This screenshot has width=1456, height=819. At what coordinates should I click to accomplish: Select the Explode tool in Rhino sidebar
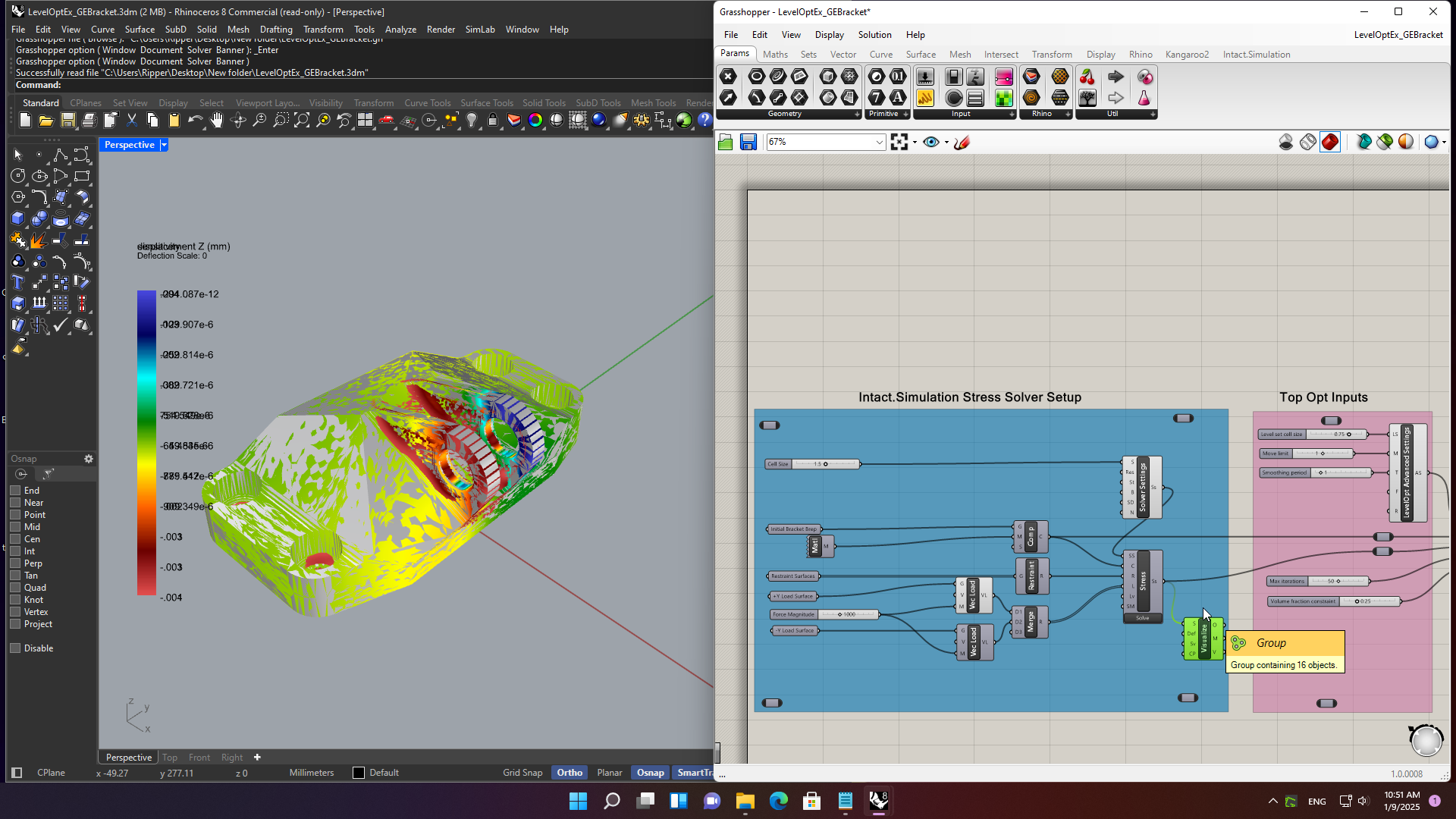tap(39, 240)
